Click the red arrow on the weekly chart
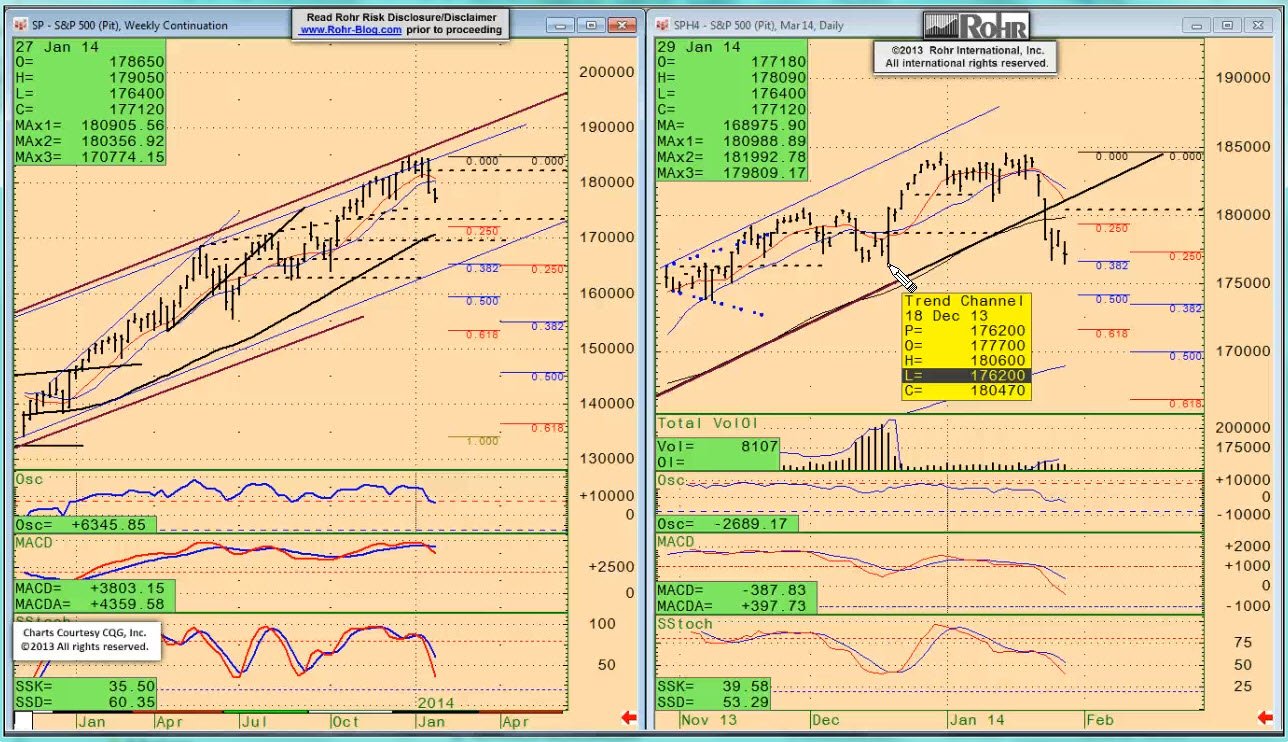 [630, 717]
